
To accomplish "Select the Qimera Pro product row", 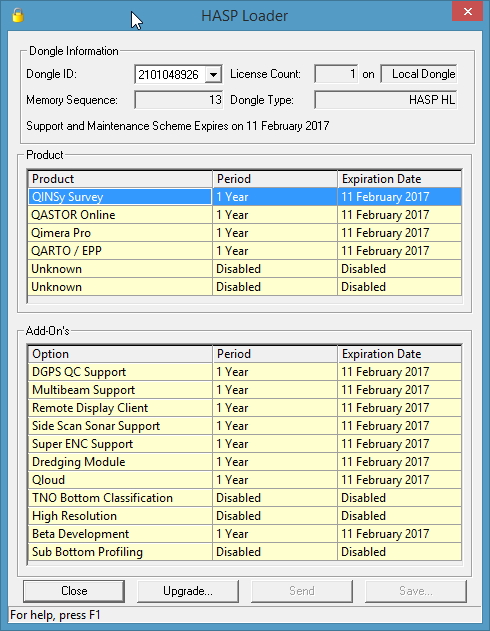I will pyautogui.click(x=245, y=233).
